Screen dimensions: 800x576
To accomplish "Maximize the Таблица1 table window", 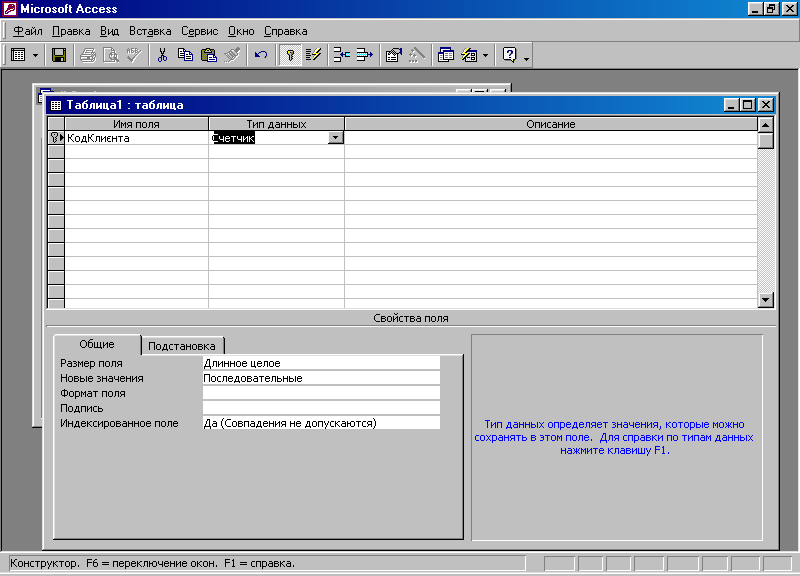I will click(x=747, y=105).
